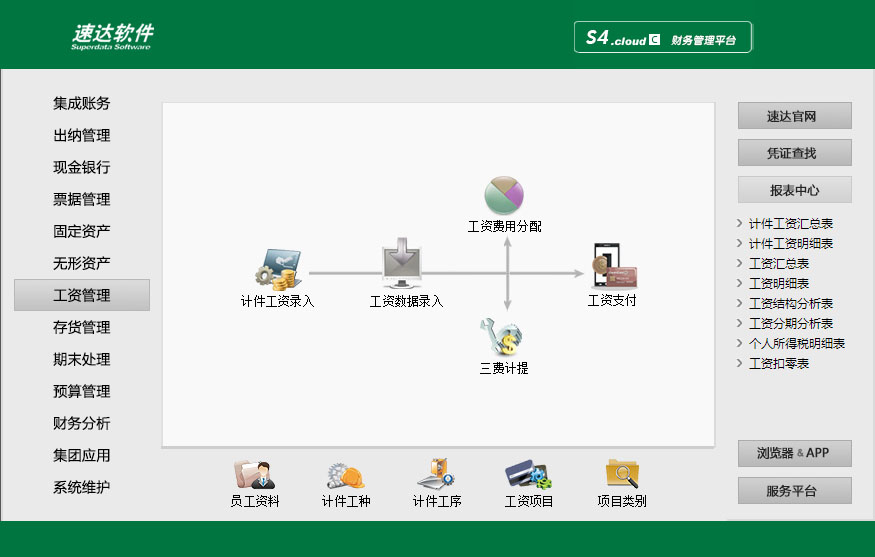The width and height of the screenshot is (875, 557).
Task: Open the 工资扣零表 report link
Action: (x=779, y=364)
